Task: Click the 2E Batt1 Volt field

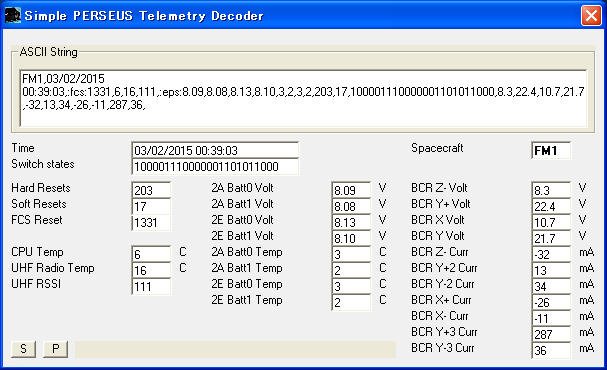Action: click(x=351, y=238)
